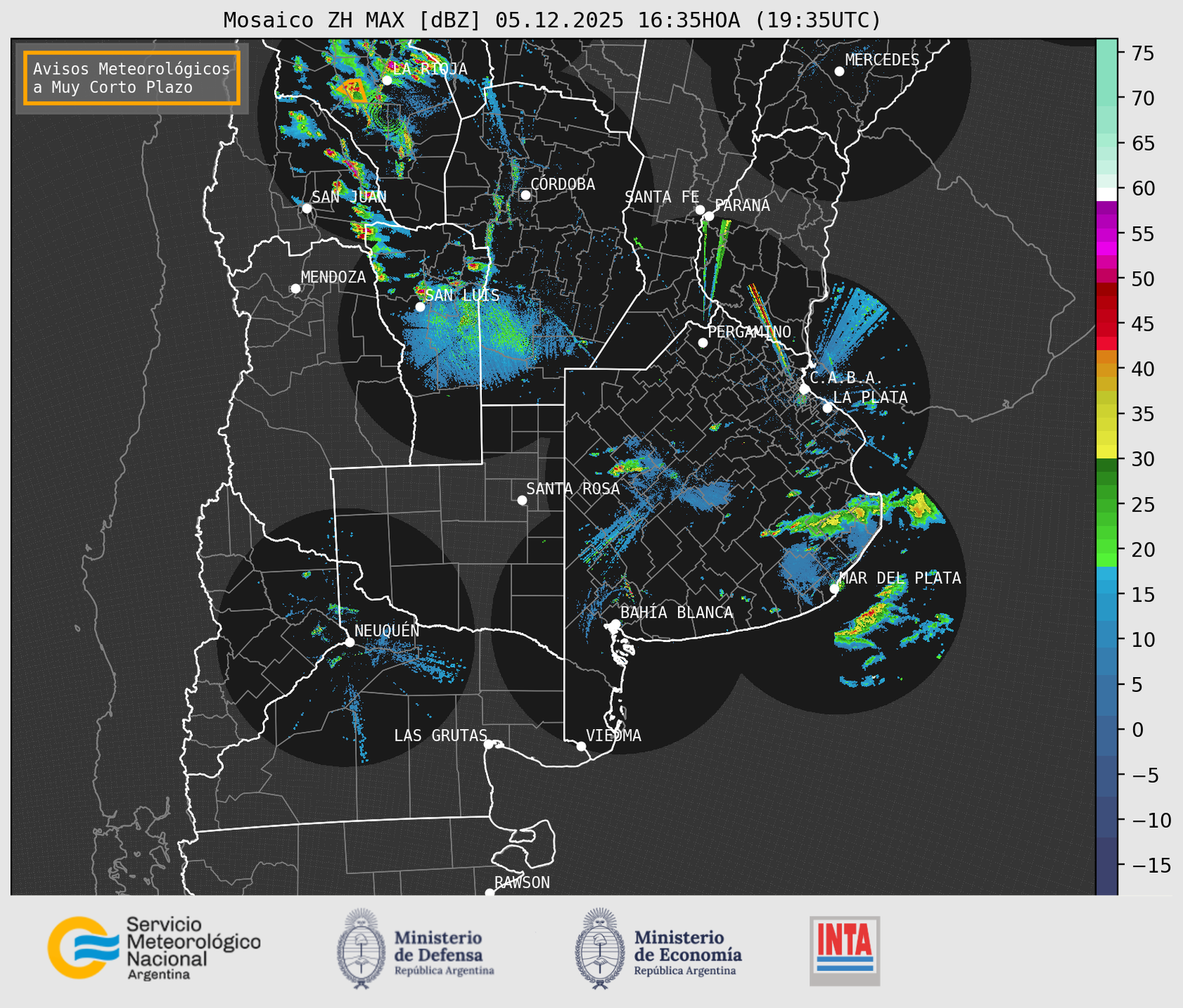Click the RAWSON city label
The width and height of the screenshot is (1183, 1008).
(x=522, y=883)
